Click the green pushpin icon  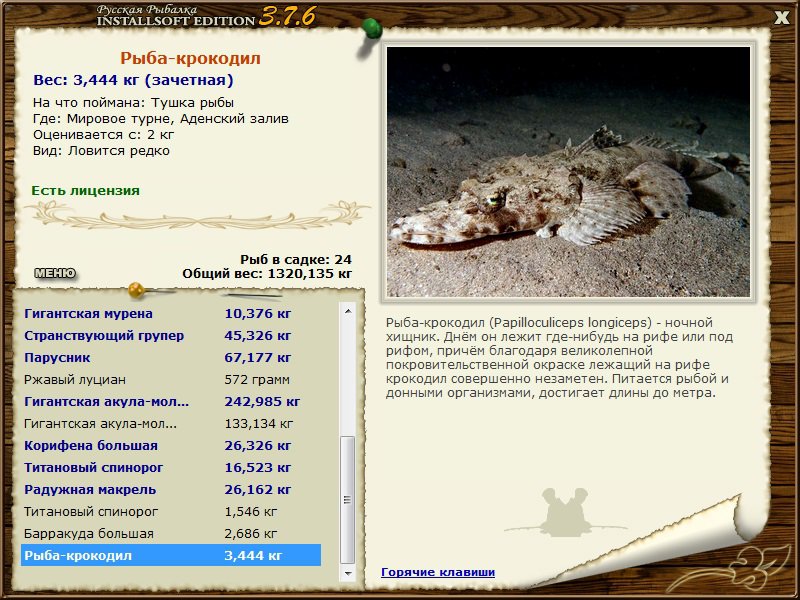pyautogui.click(x=372, y=28)
